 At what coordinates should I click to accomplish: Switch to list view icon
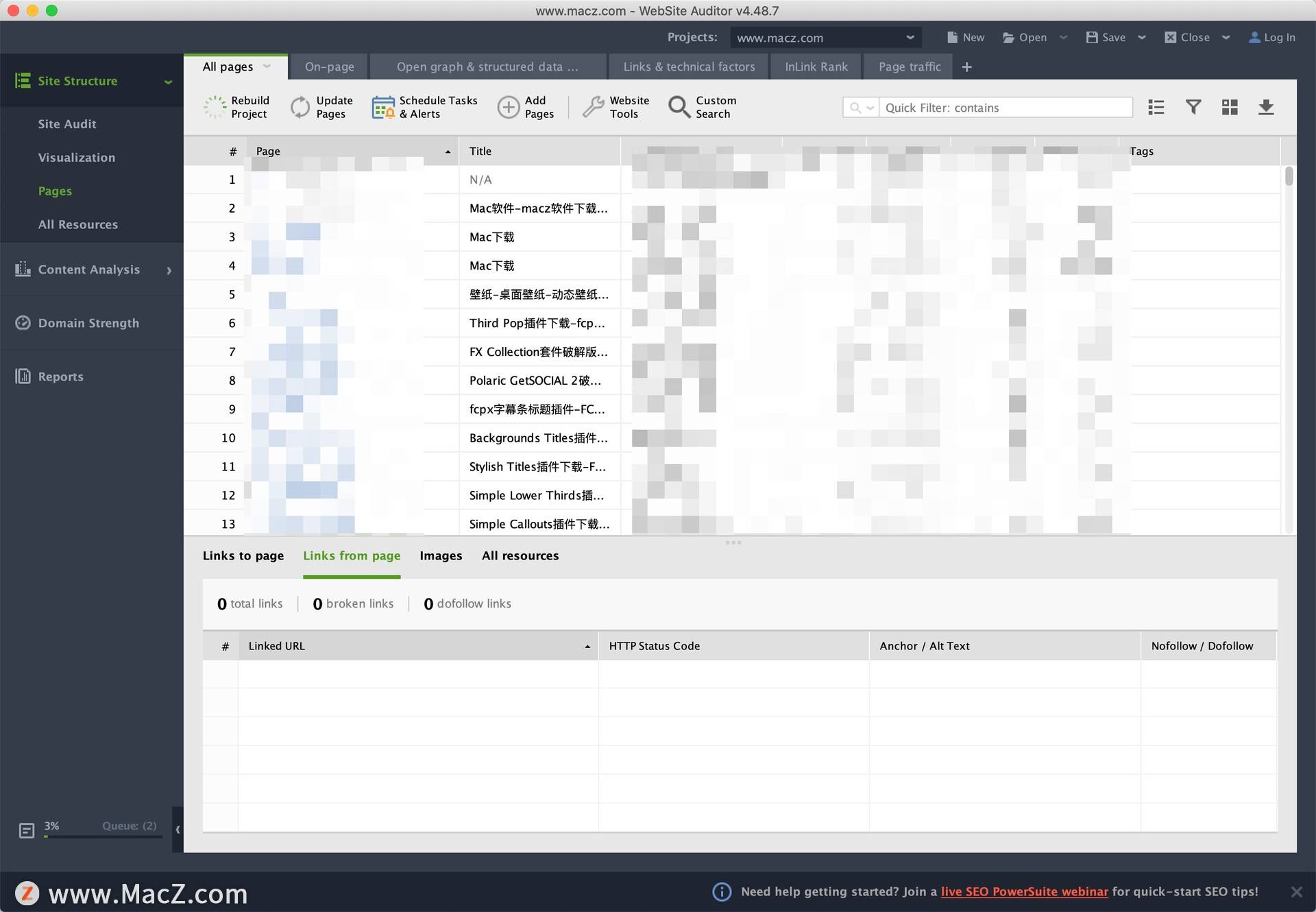pyautogui.click(x=1156, y=107)
